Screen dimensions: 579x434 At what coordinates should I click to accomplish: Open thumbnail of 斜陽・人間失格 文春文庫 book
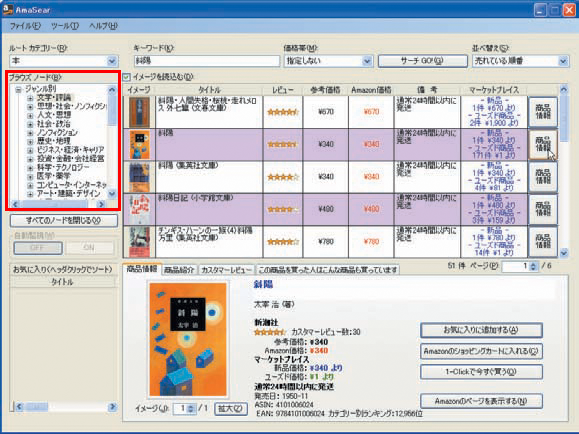pyautogui.click(x=139, y=112)
